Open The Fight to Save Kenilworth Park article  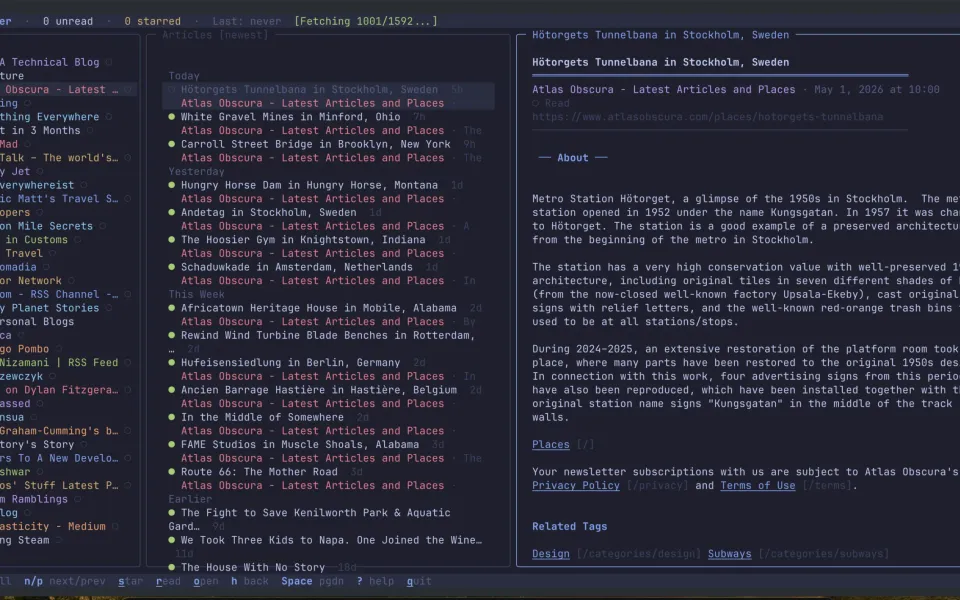pyautogui.click(x=315, y=512)
